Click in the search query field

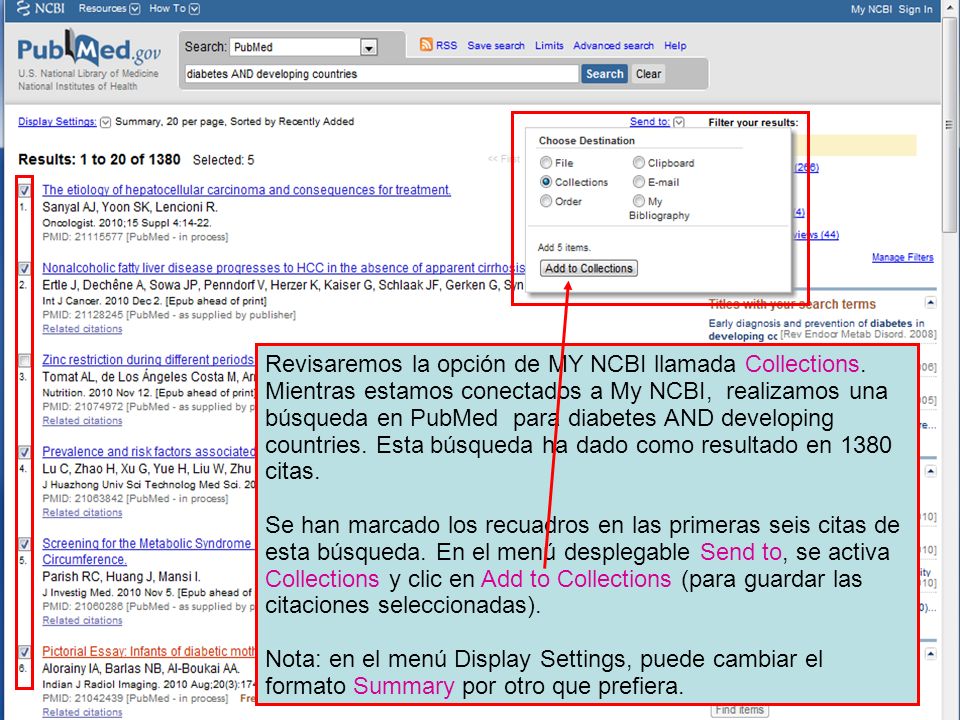click(381, 74)
